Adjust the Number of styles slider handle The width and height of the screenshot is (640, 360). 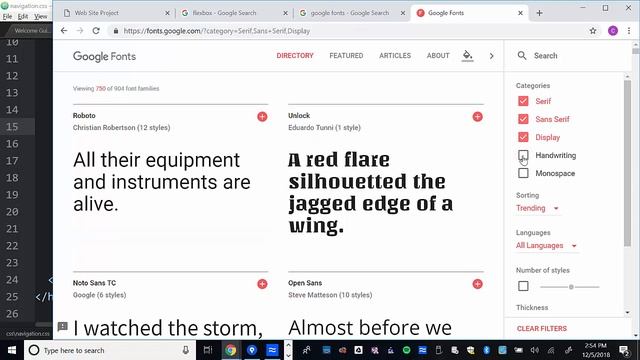point(571,287)
